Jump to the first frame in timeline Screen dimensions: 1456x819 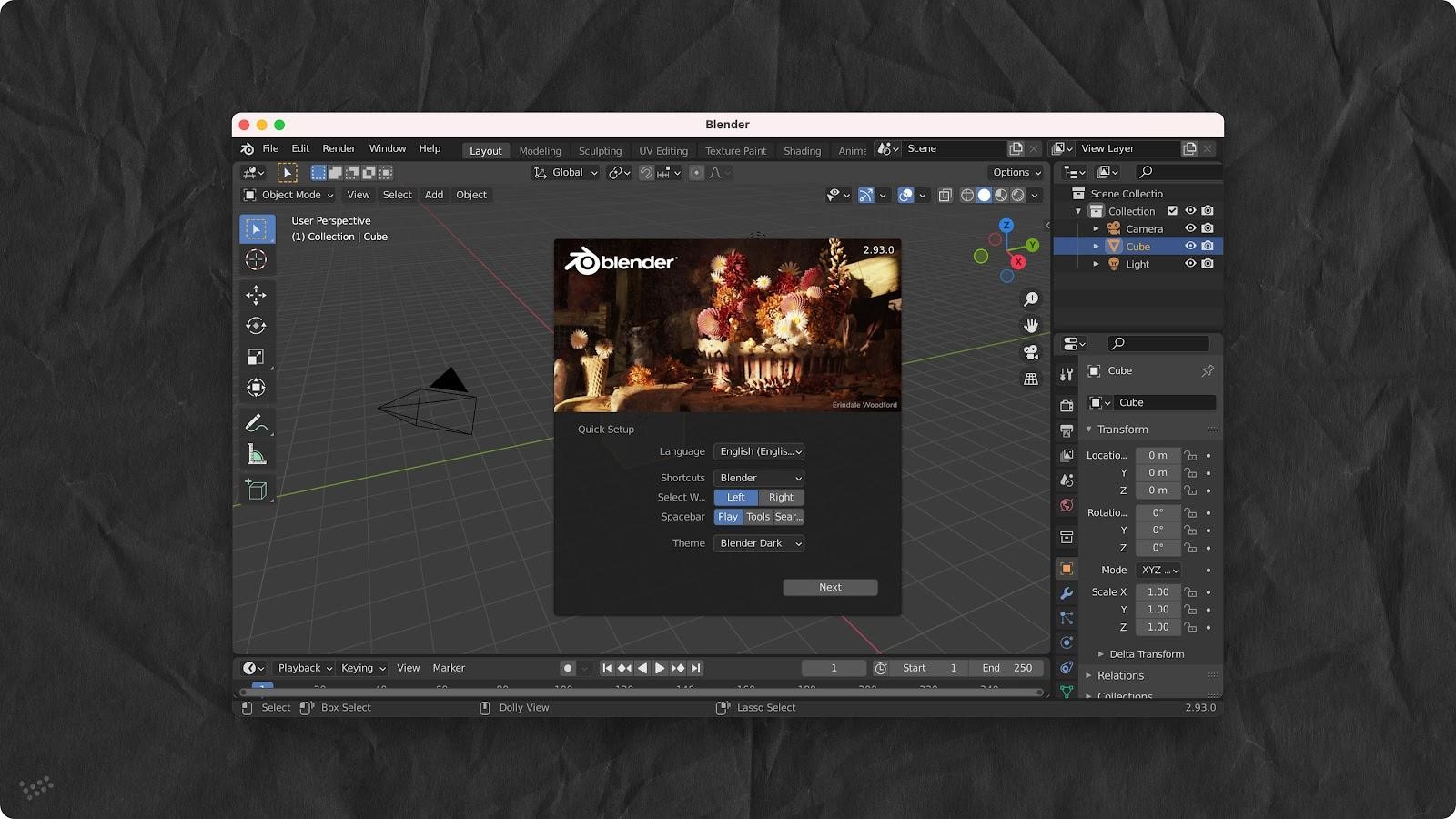pos(607,668)
